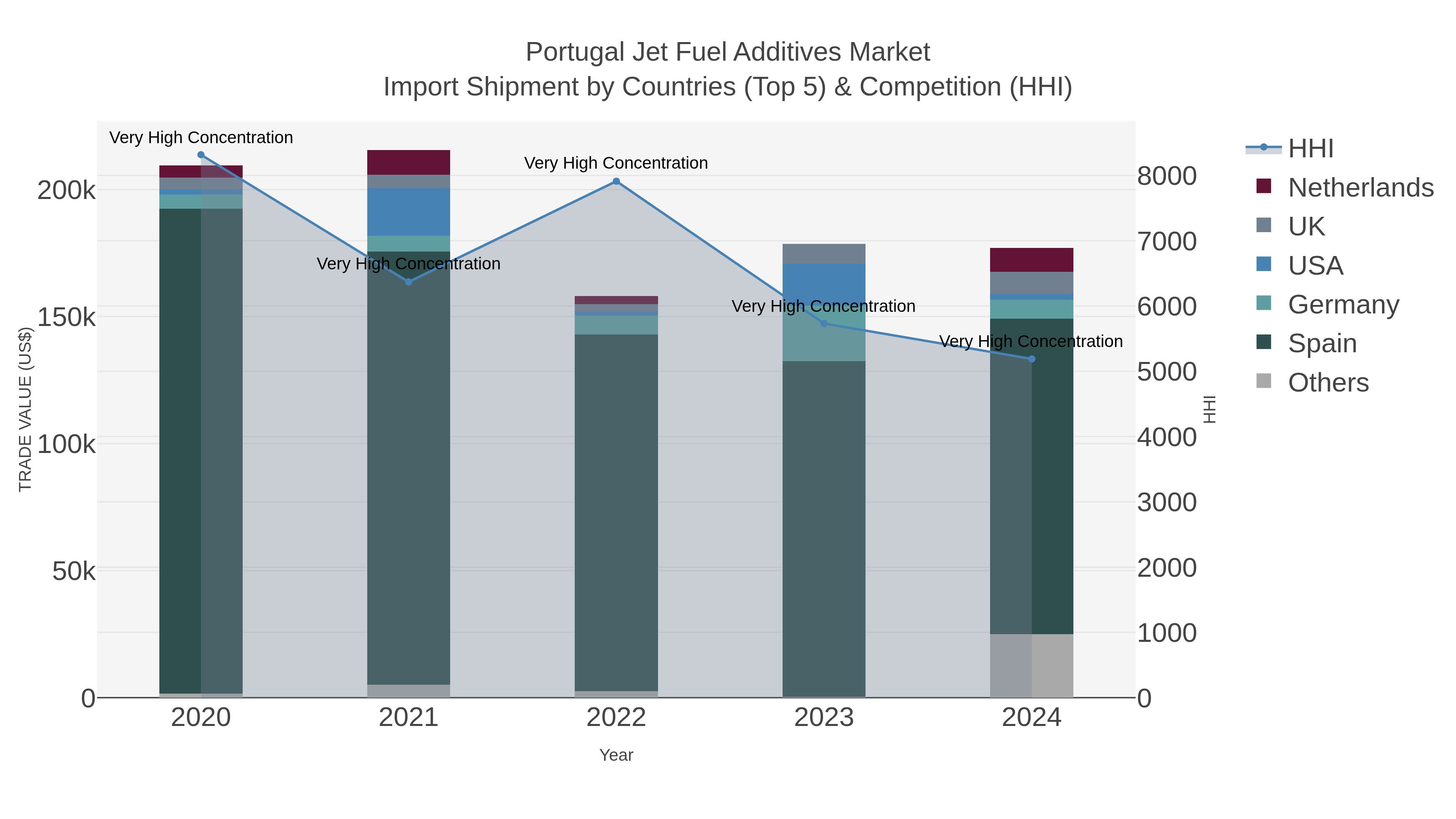Click the Import Shipment by Countries subtitle
This screenshot has height=819, width=1456.
click(728, 87)
